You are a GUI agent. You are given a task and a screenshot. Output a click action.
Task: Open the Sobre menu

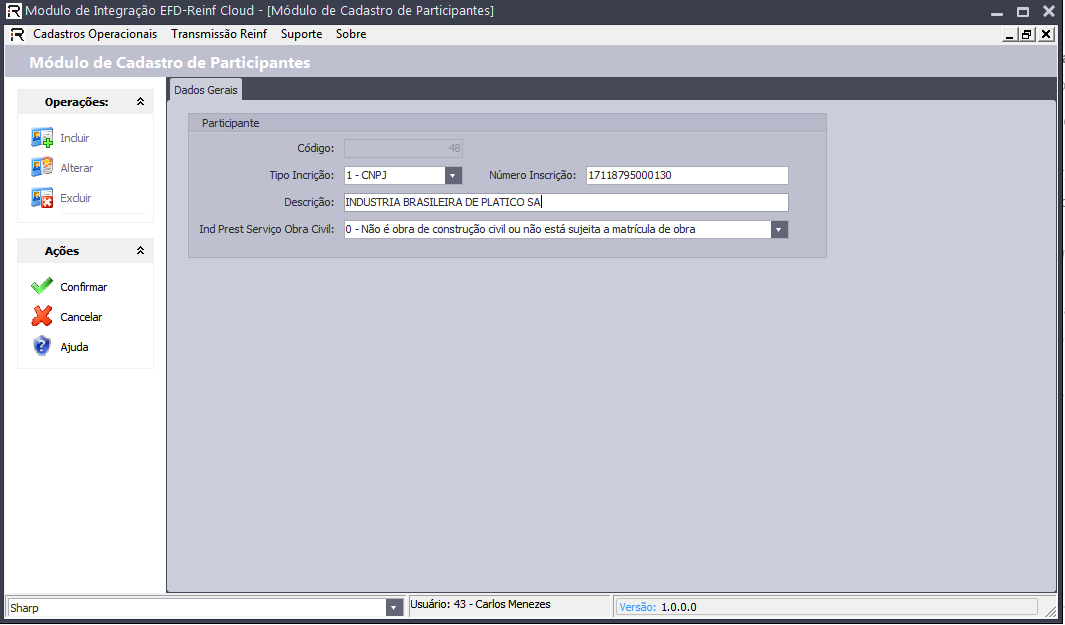click(351, 34)
